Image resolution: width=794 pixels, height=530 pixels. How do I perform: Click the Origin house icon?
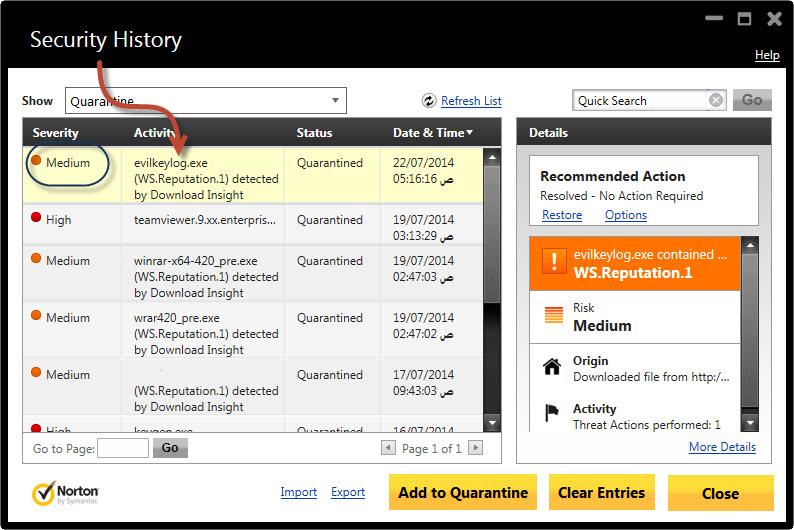coord(552,366)
